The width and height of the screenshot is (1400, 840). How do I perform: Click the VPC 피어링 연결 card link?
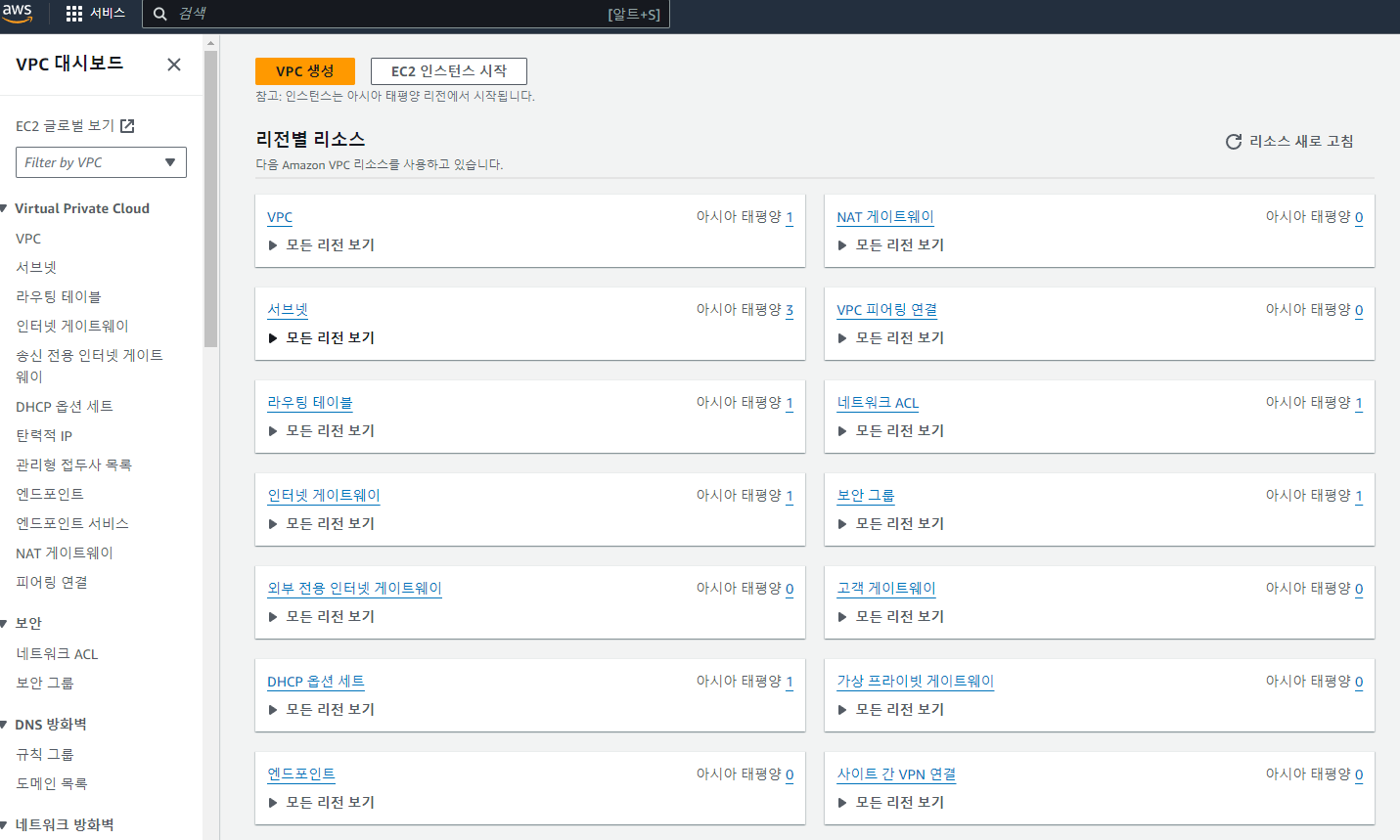pos(887,310)
